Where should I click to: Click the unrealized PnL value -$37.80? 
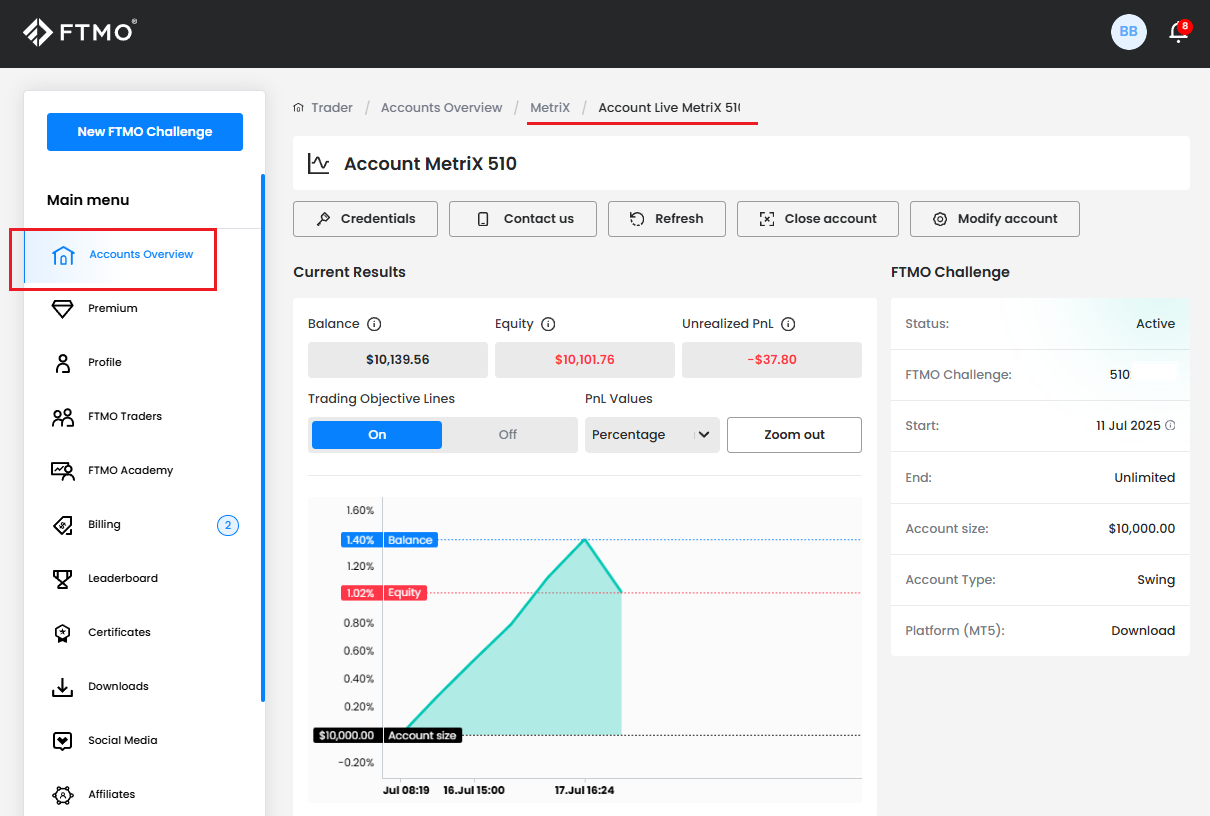772,360
